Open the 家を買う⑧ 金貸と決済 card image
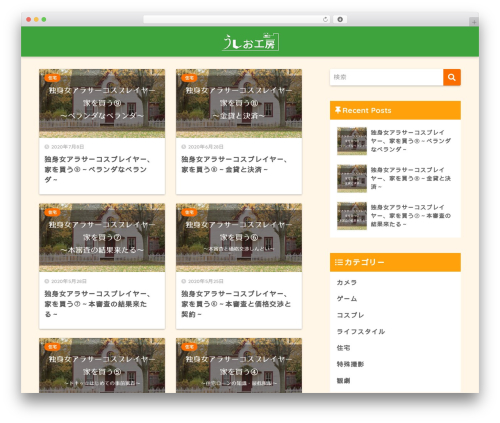Image resolution: width=500 pixels, height=423 pixels. coord(239,103)
